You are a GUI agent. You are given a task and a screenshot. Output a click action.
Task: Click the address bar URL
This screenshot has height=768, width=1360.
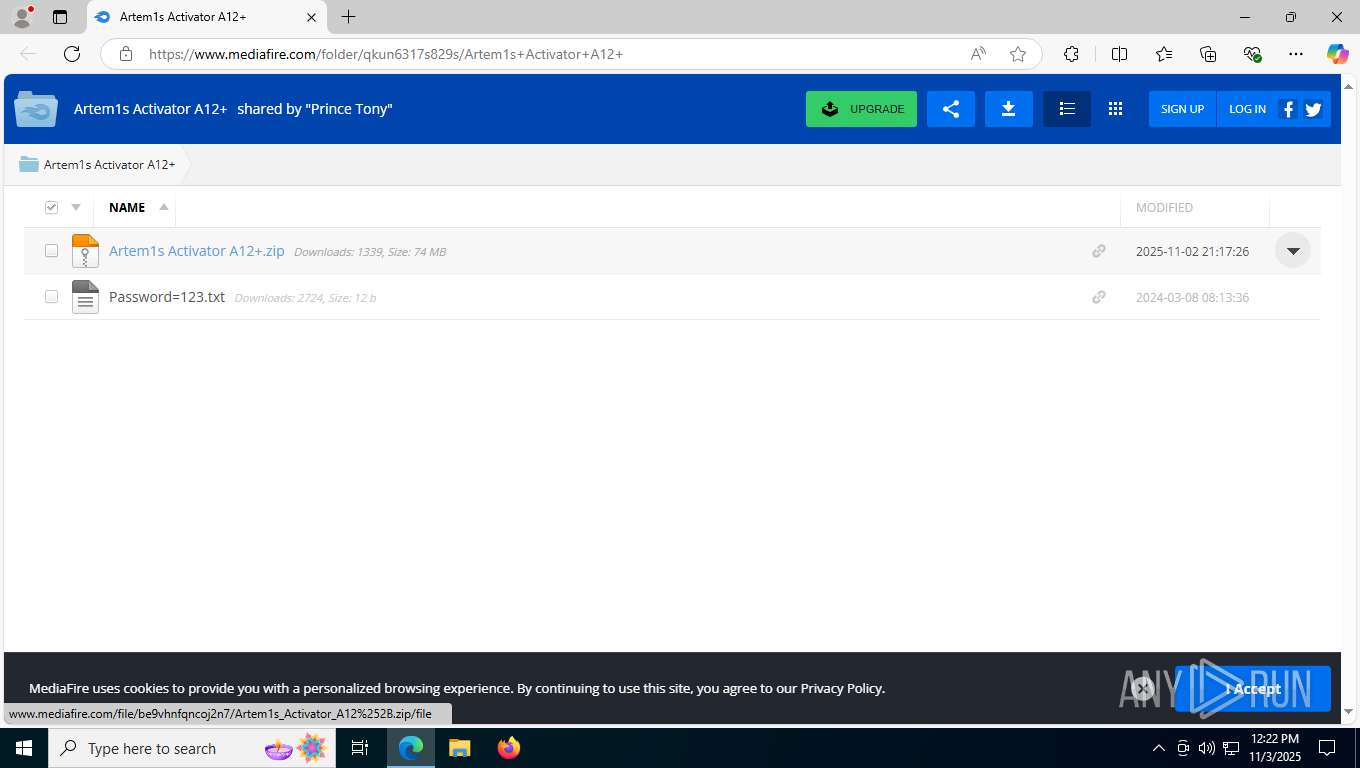pos(386,54)
